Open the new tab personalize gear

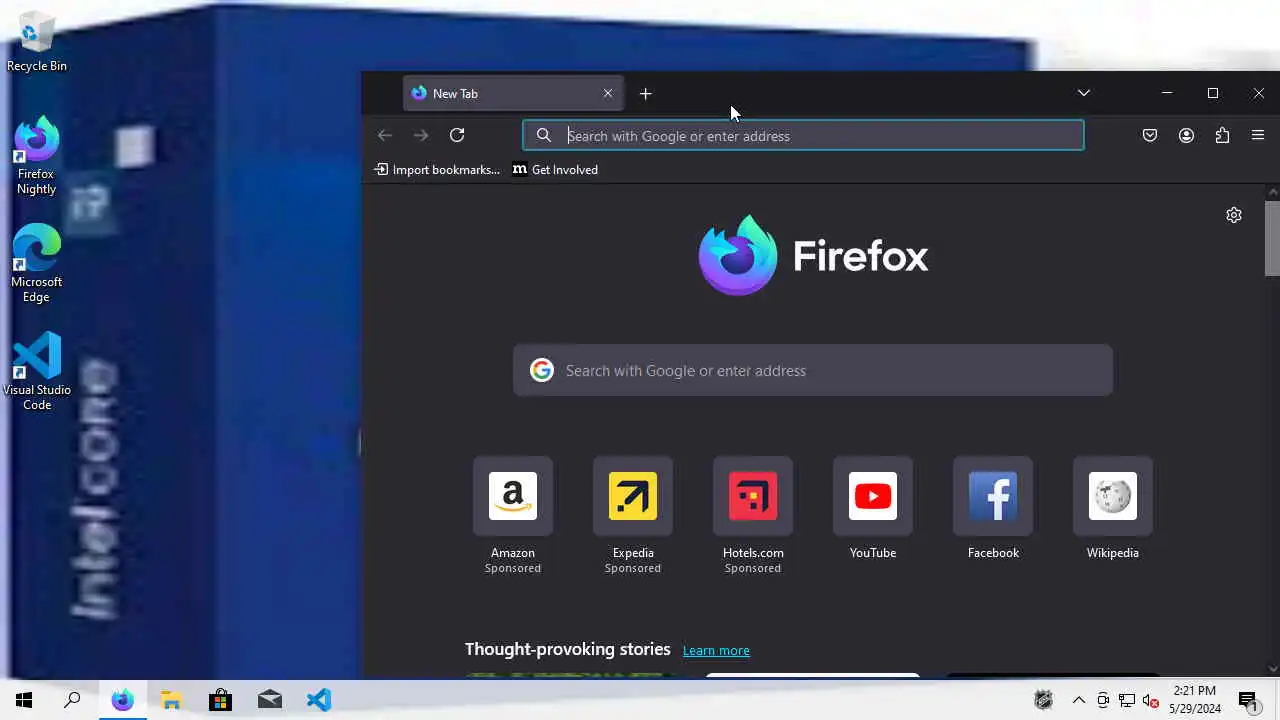(x=1234, y=215)
